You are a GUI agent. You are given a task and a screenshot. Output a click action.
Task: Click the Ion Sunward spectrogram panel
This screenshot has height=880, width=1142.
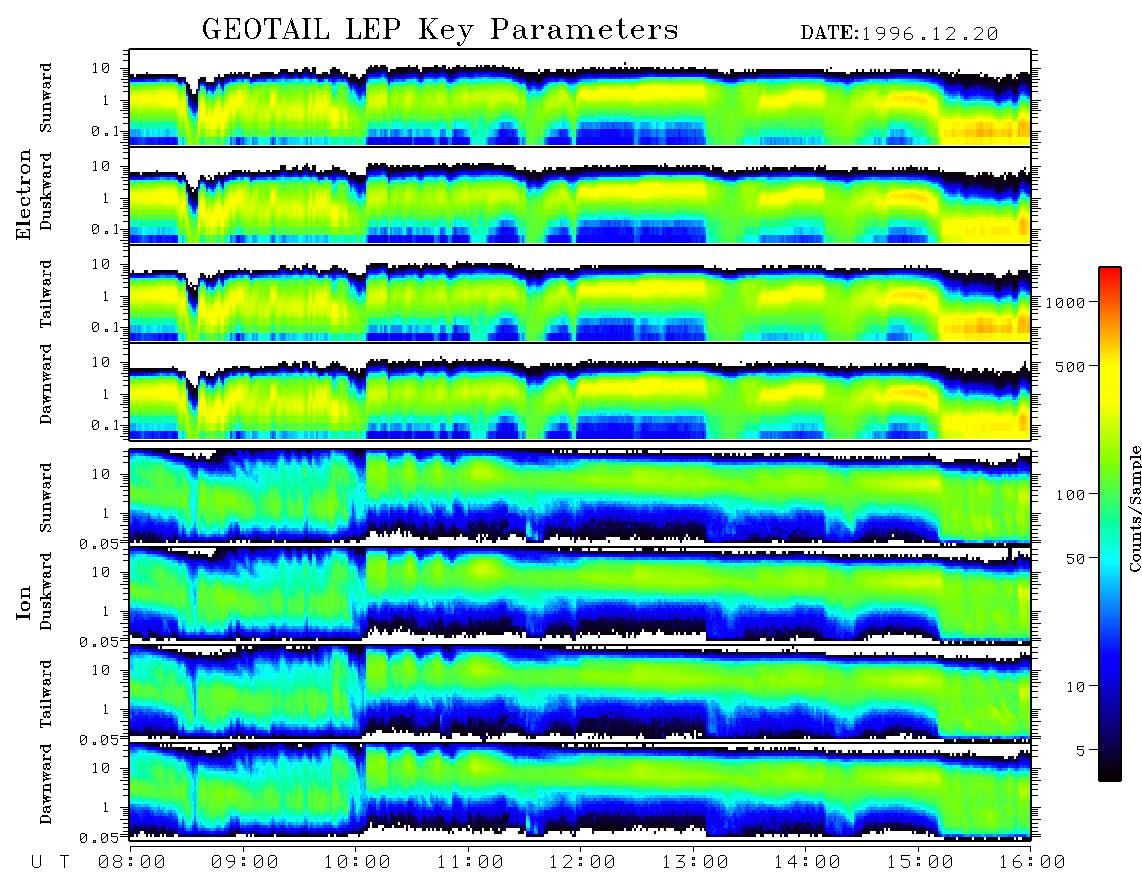[580, 496]
